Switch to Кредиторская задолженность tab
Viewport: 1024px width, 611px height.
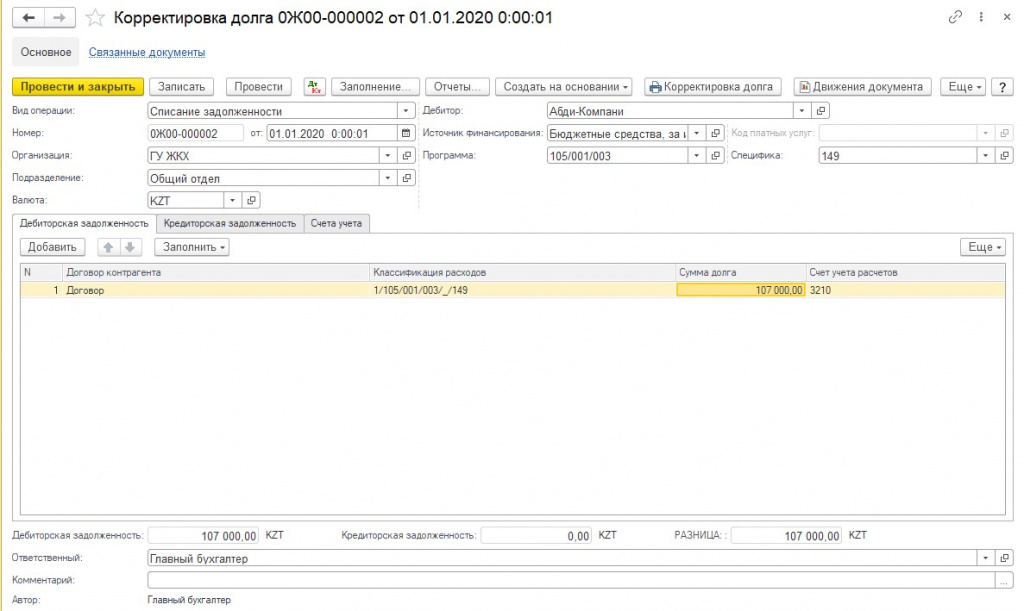click(x=230, y=224)
